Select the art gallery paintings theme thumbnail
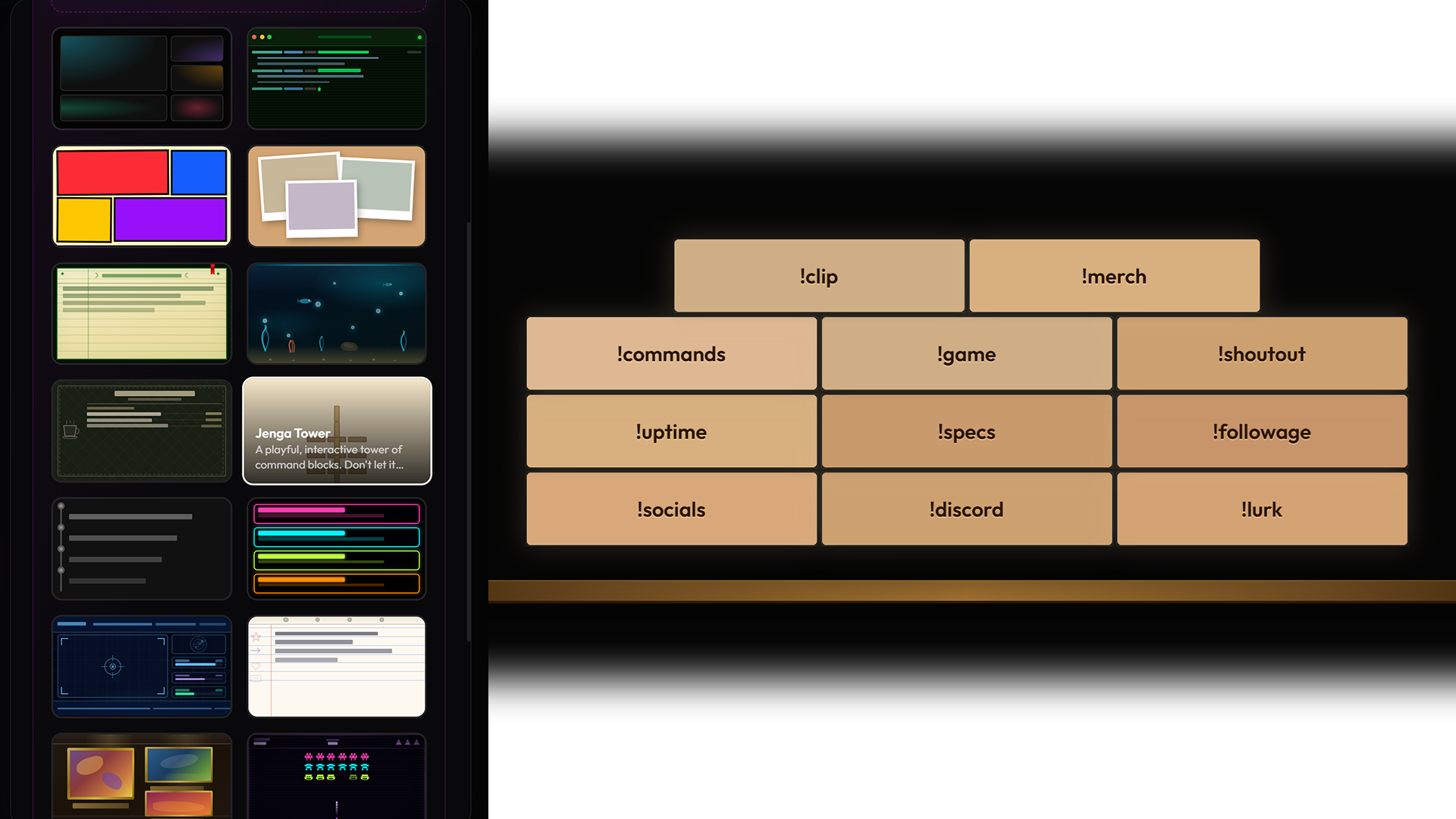This screenshot has height=819, width=1456. pyautogui.click(x=142, y=776)
